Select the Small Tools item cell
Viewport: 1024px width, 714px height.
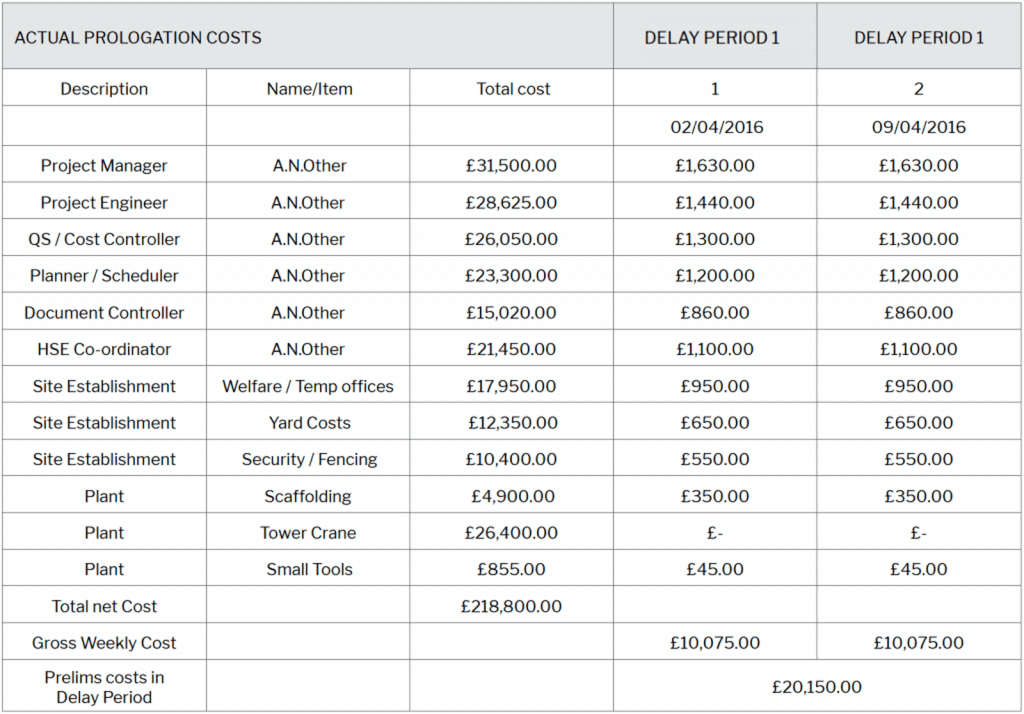pos(309,570)
